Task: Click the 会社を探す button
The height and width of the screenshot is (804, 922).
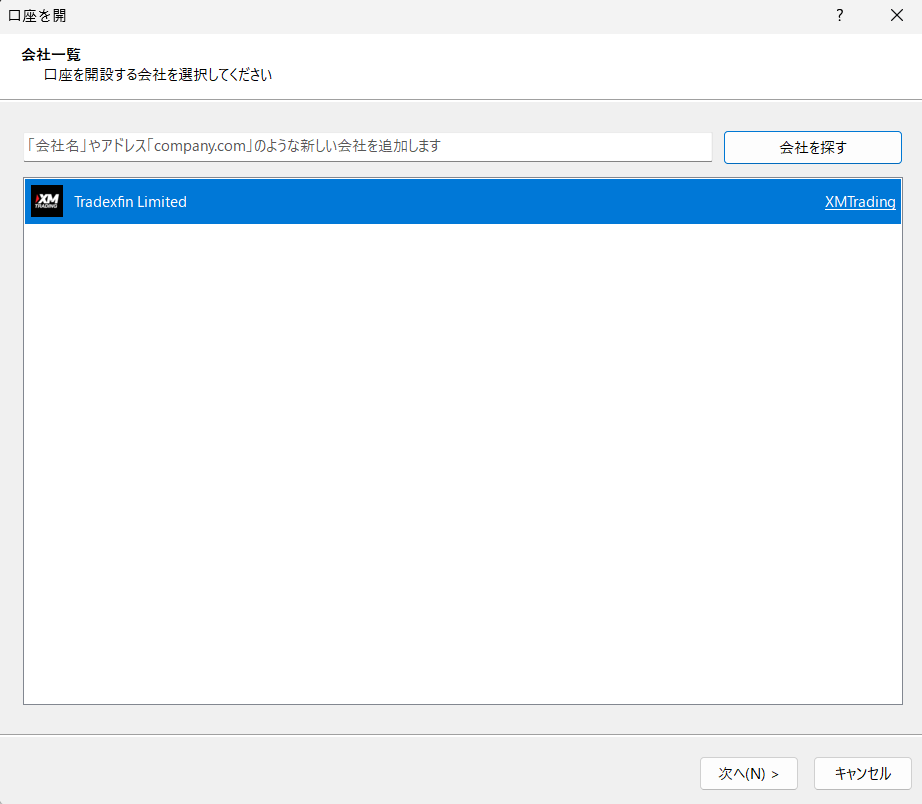Action: coord(813,147)
